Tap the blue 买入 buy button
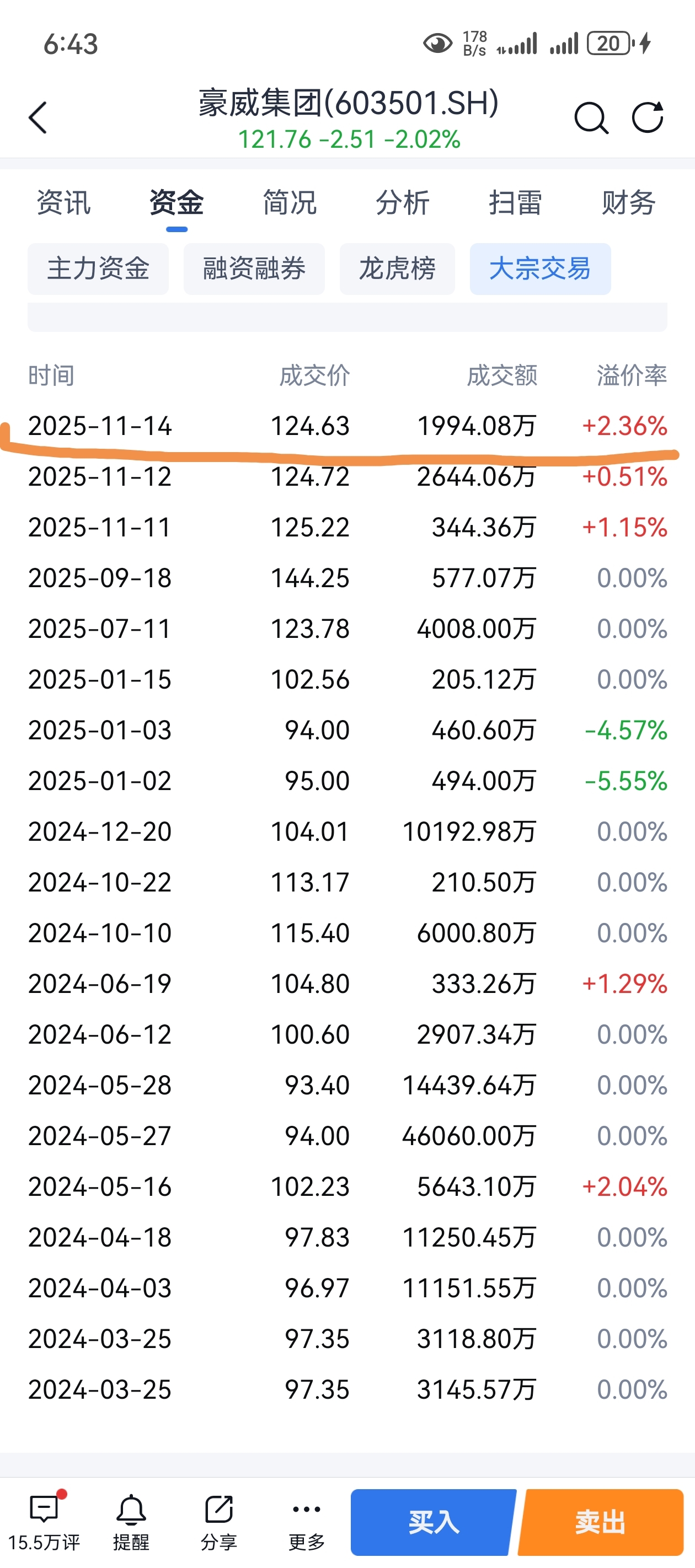 click(x=433, y=1522)
